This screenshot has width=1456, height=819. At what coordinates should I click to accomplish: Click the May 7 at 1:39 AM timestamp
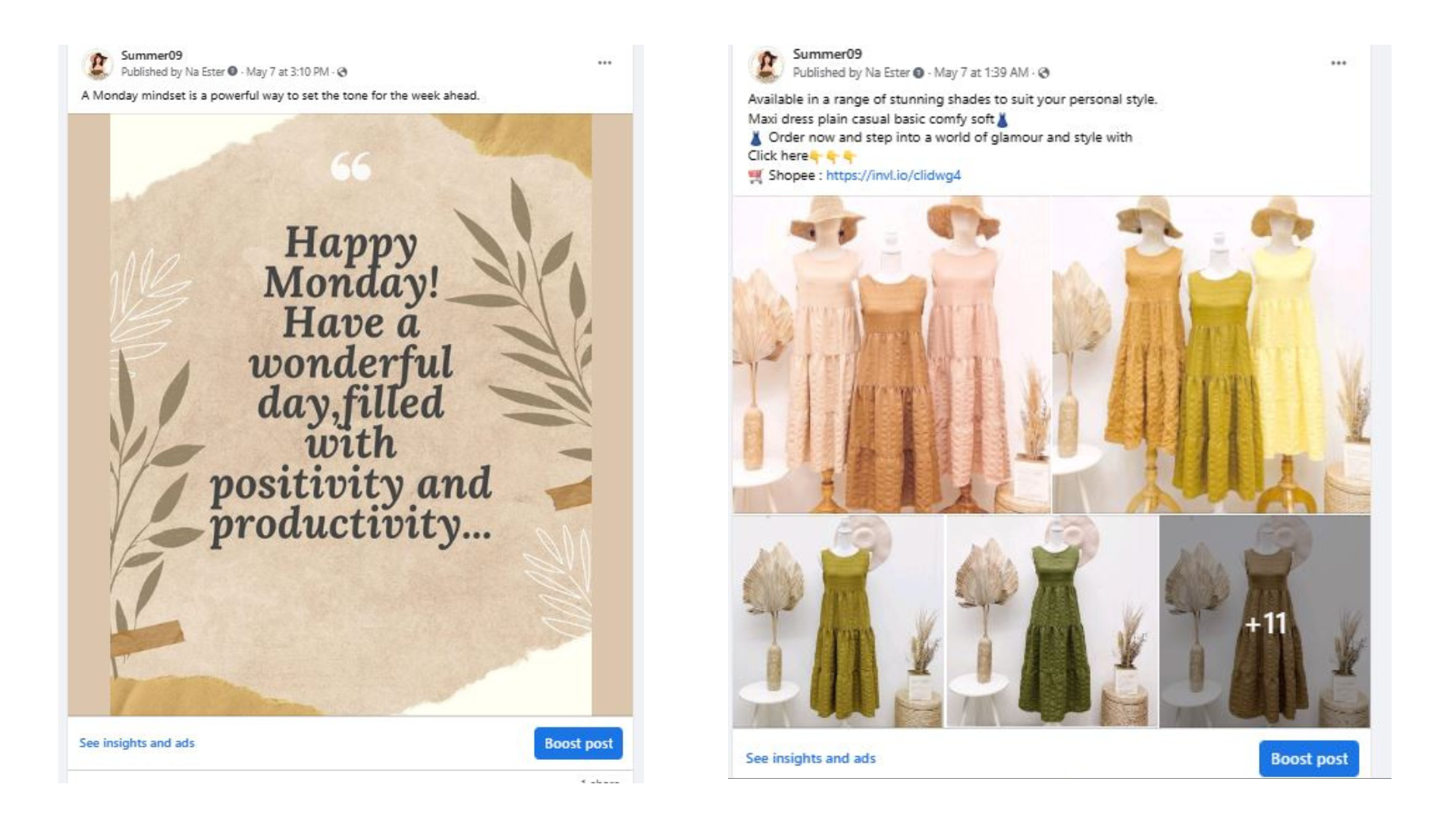pos(981,73)
